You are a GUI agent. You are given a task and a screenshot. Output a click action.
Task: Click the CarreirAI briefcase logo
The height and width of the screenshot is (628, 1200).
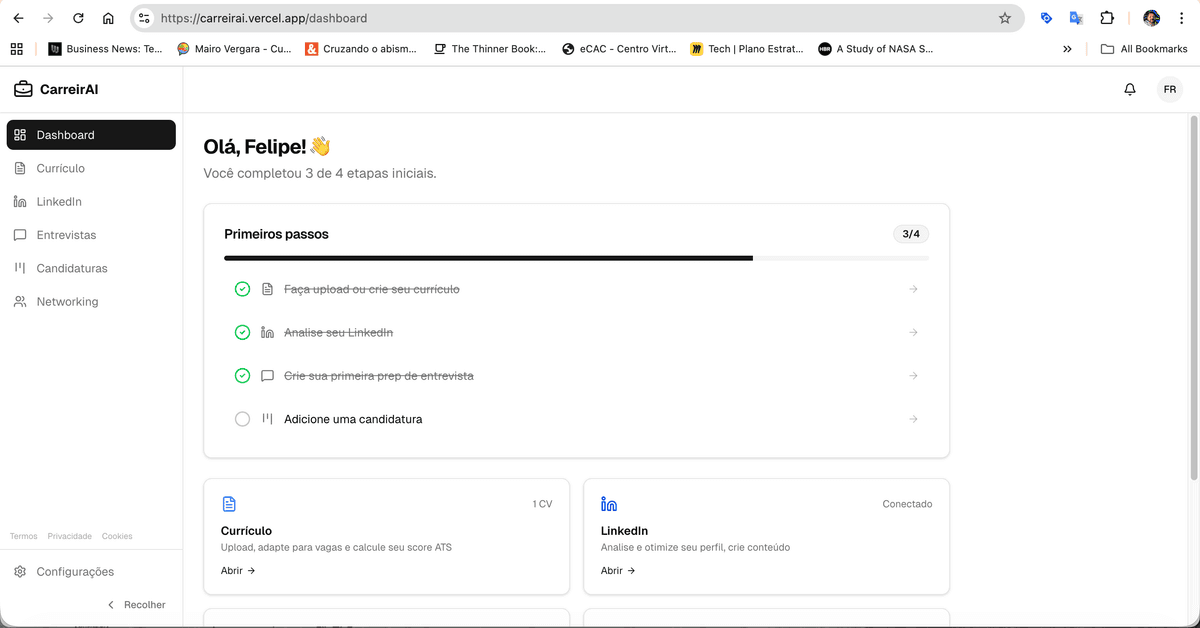pyautogui.click(x=22, y=89)
